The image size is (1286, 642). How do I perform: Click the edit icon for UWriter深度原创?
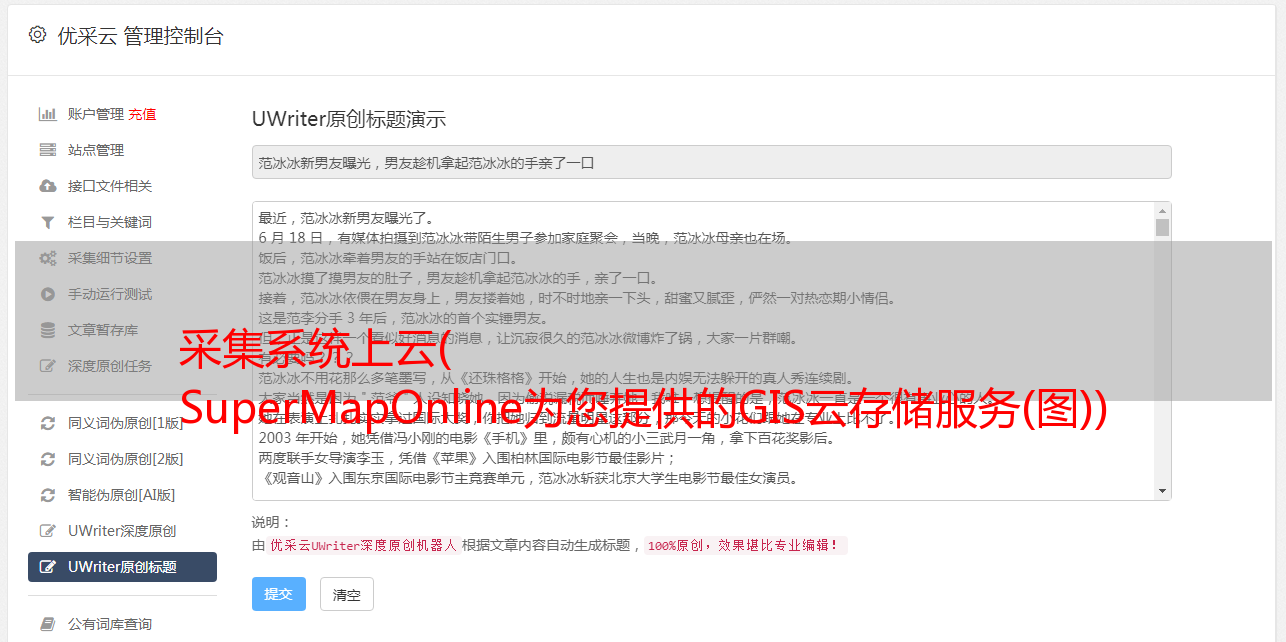pyautogui.click(x=47, y=531)
